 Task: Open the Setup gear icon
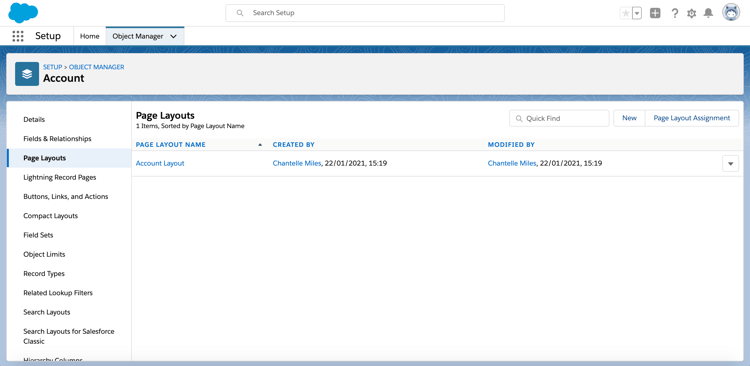[692, 13]
